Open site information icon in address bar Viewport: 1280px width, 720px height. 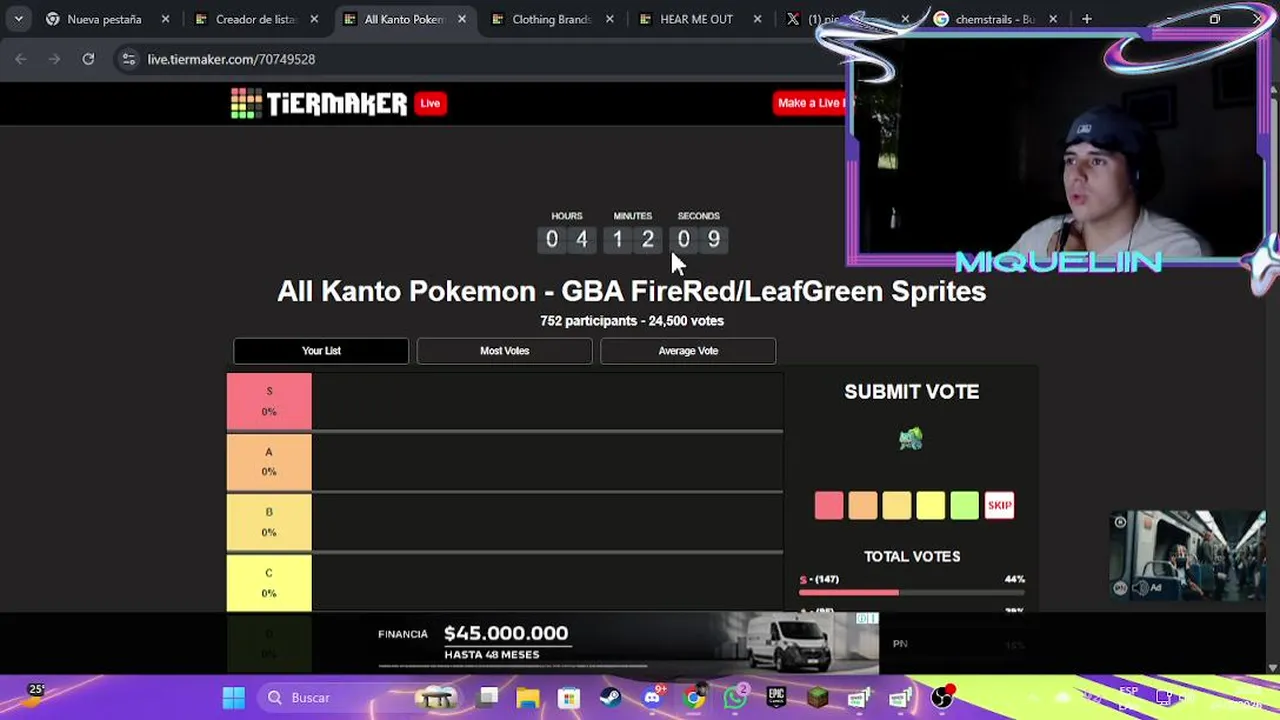click(x=128, y=59)
